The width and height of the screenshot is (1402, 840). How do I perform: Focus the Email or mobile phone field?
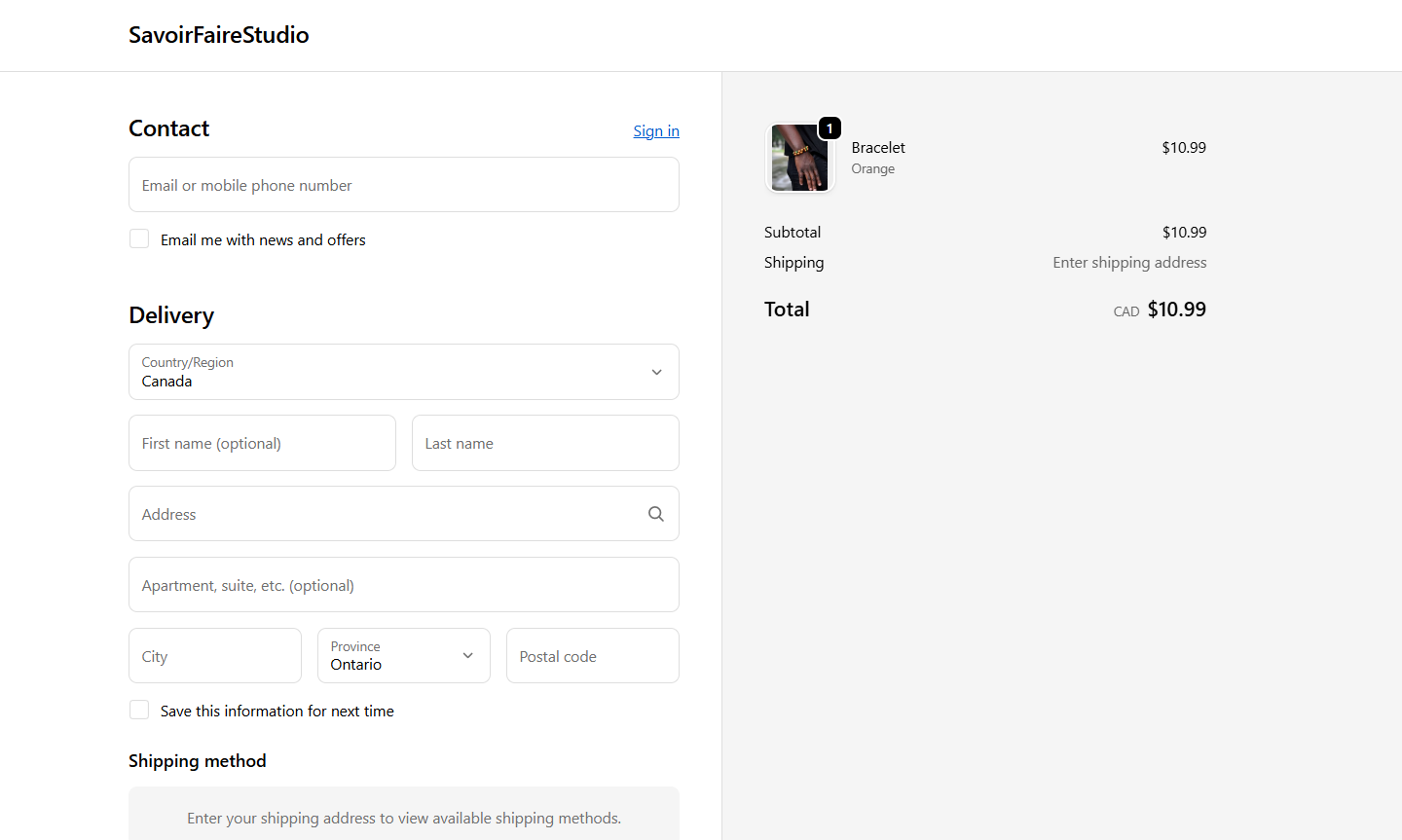(x=403, y=185)
